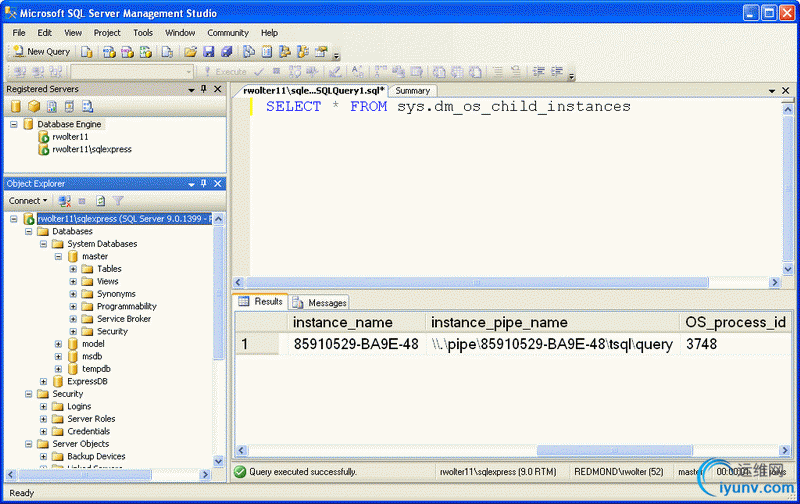Collapse the System Databases folder
This screenshot has width=800, height=504.
tap(43, 244)
